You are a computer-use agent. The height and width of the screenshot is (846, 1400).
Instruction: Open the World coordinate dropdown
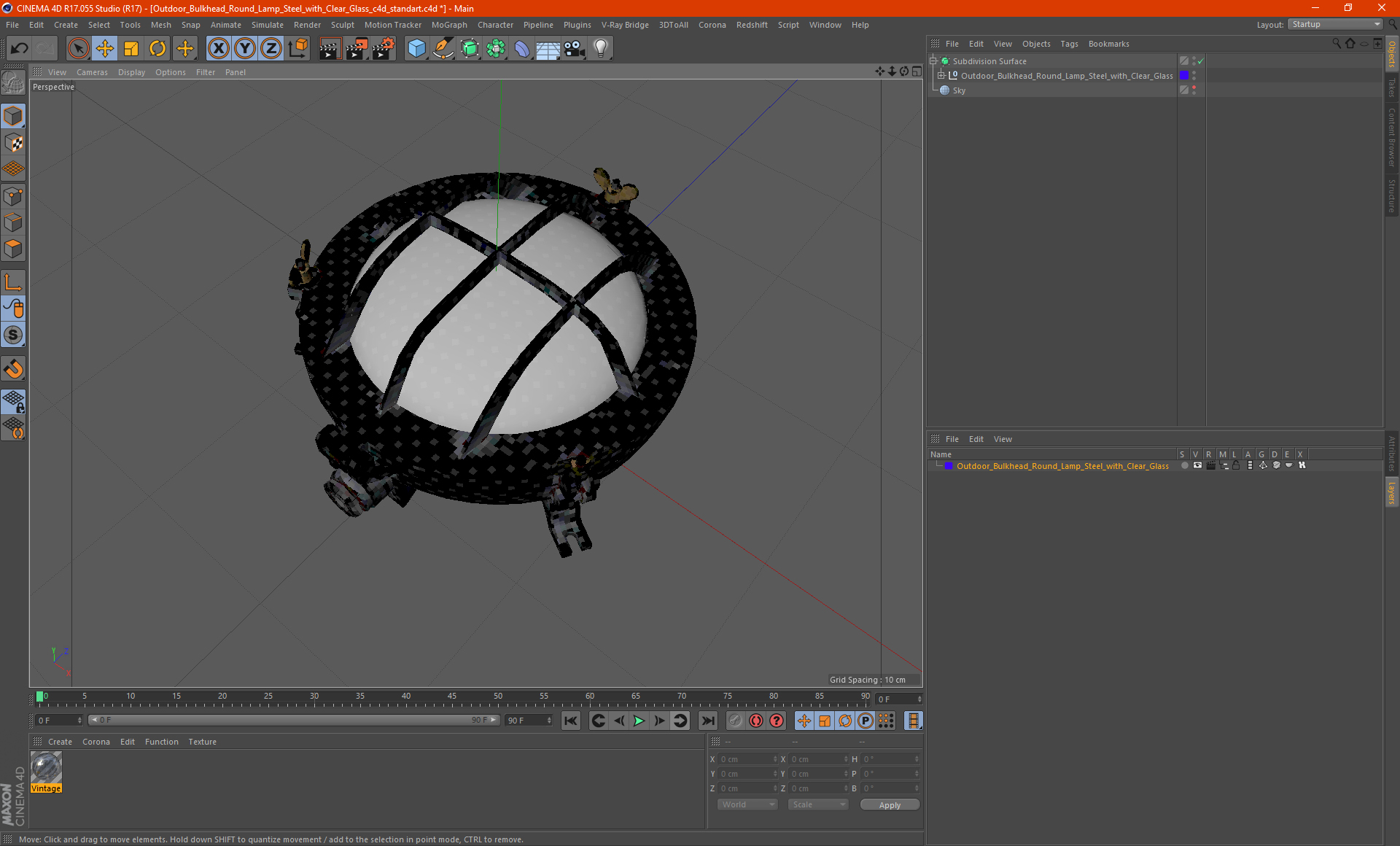tap(747, 804)
